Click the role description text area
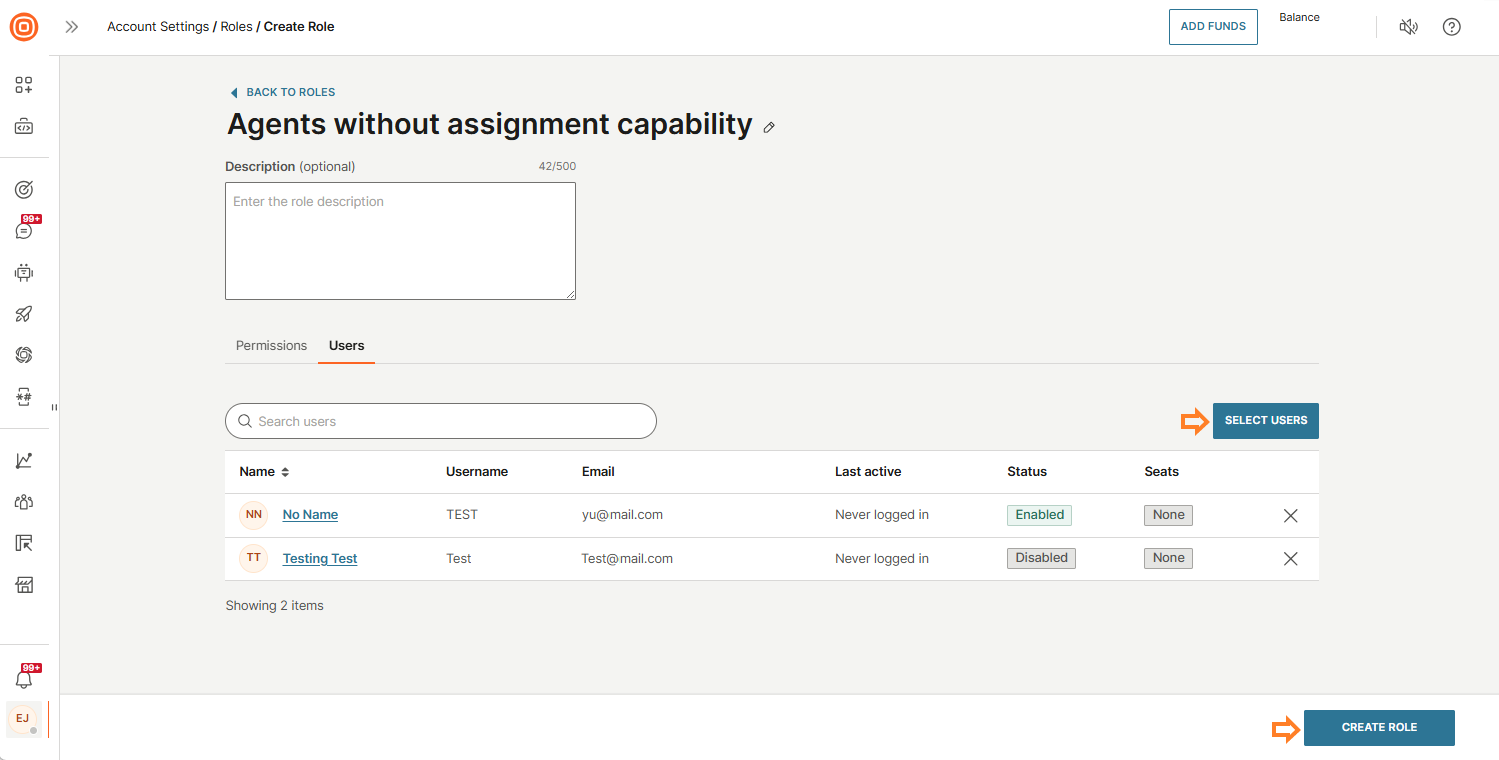 [400, 241]
